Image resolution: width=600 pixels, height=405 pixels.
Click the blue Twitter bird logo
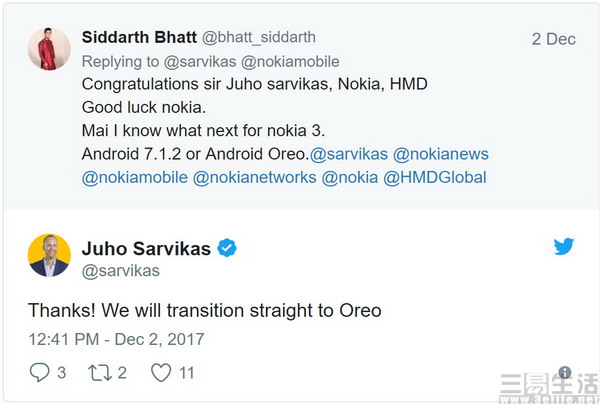point(564,246)
